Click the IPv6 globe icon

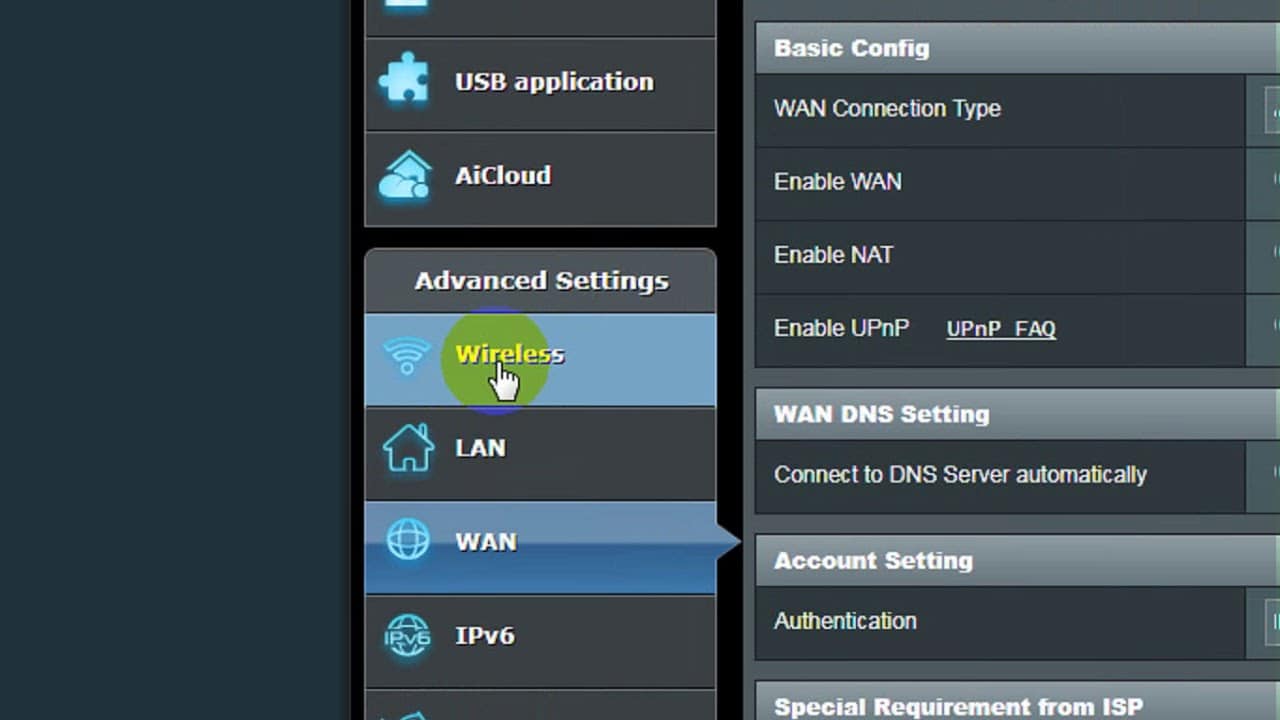click(408, 636)
